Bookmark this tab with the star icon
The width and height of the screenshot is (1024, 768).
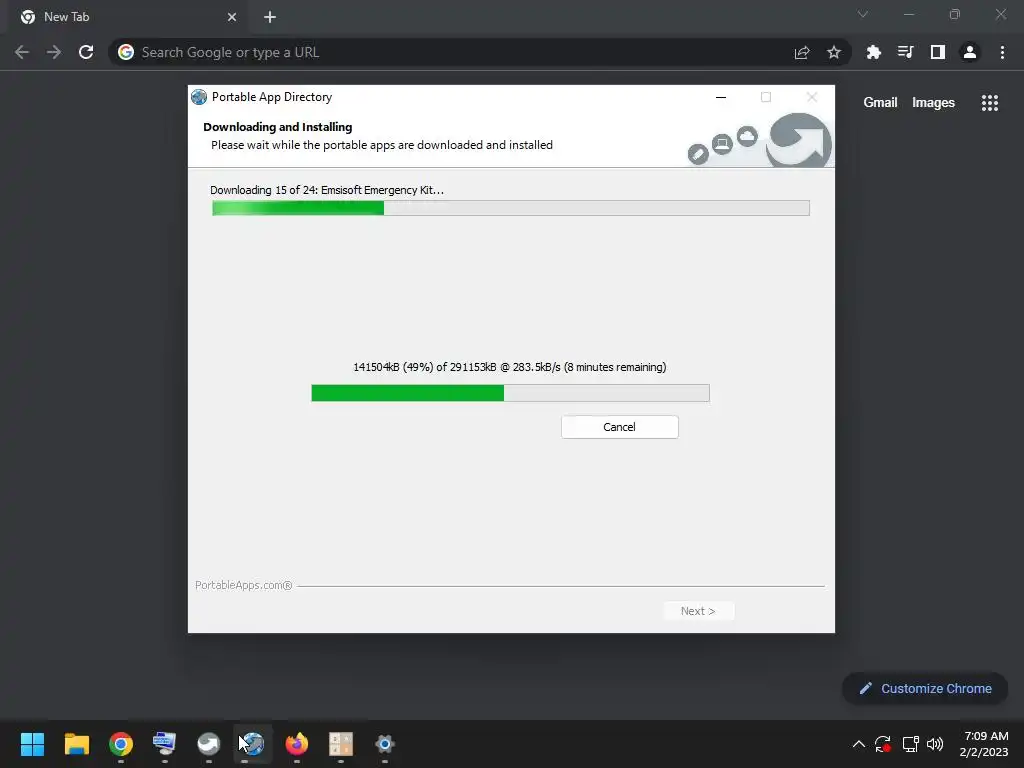(834, 52)
